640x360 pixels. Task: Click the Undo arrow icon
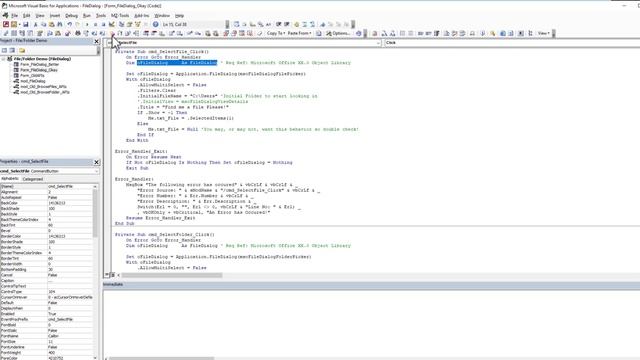[x=69, y=24]
